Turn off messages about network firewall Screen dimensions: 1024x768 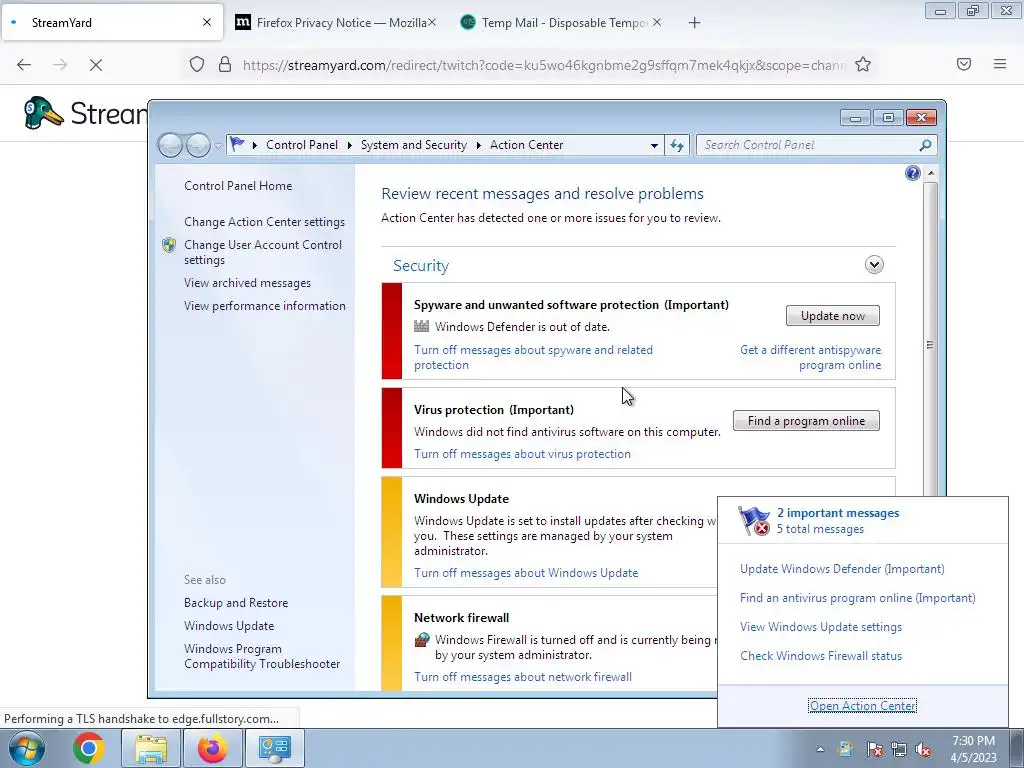[522, 677]
